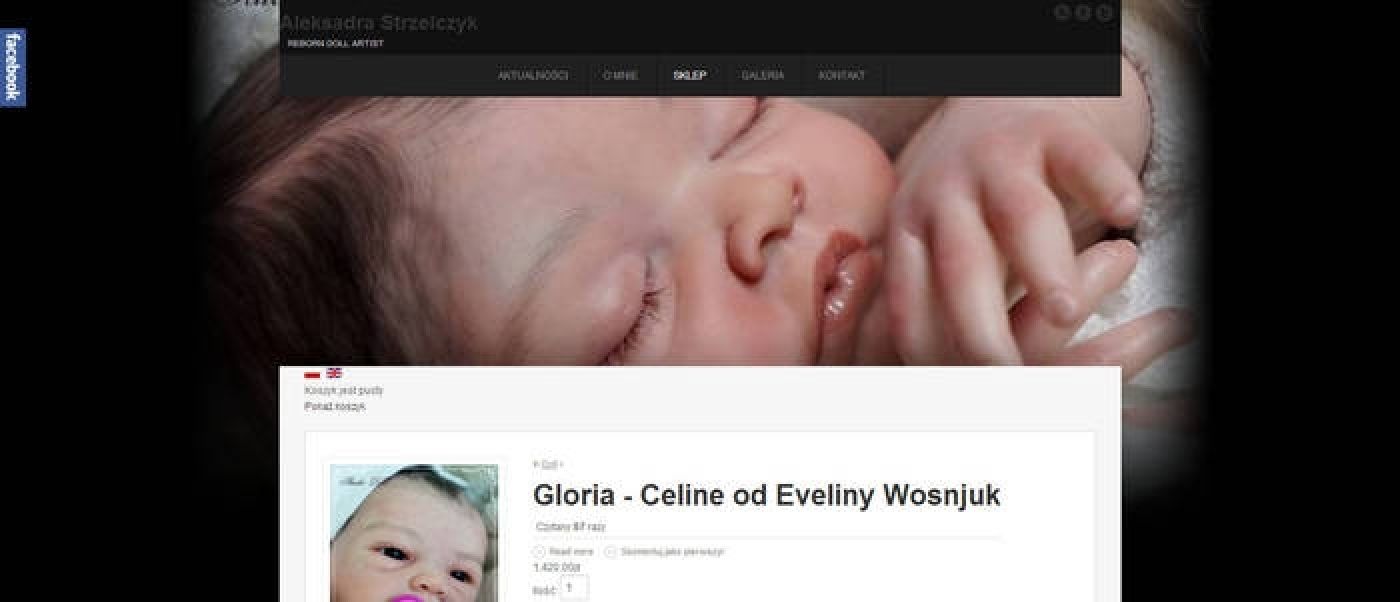Click the quantity input field

pos(574,589)
